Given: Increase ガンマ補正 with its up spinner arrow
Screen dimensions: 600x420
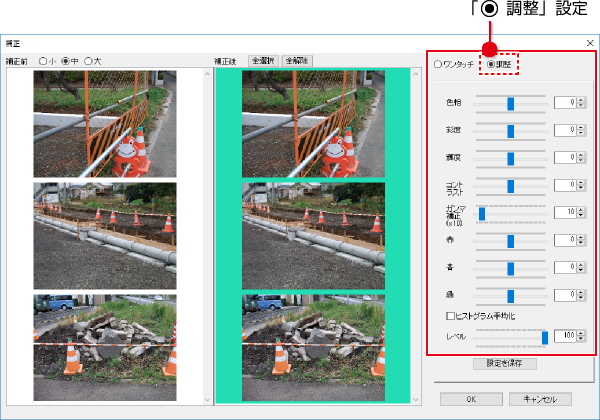Looking at the screenshot, I should tap(581, 210).
